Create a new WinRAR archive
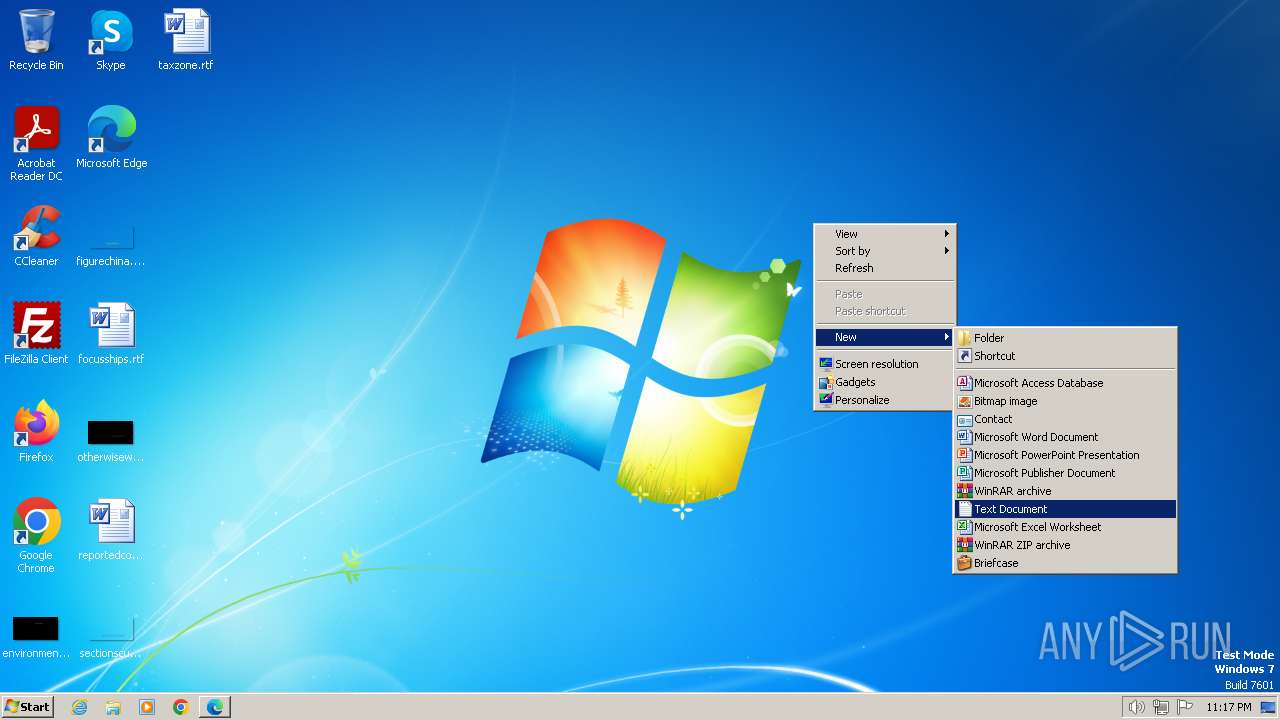Image resolution: width=1280 pixels, height=720 pixels. point(1065,491)
